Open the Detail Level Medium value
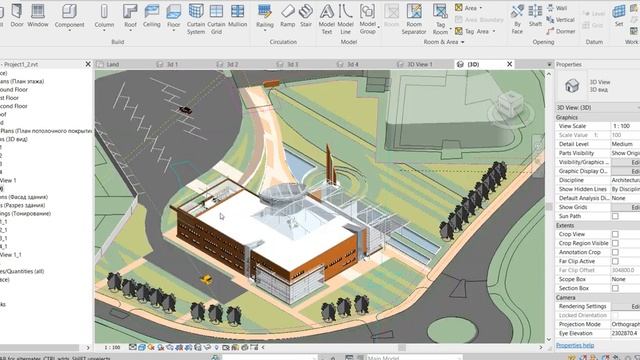This screenshot has width=640, height=360. (x=625, y=144)
